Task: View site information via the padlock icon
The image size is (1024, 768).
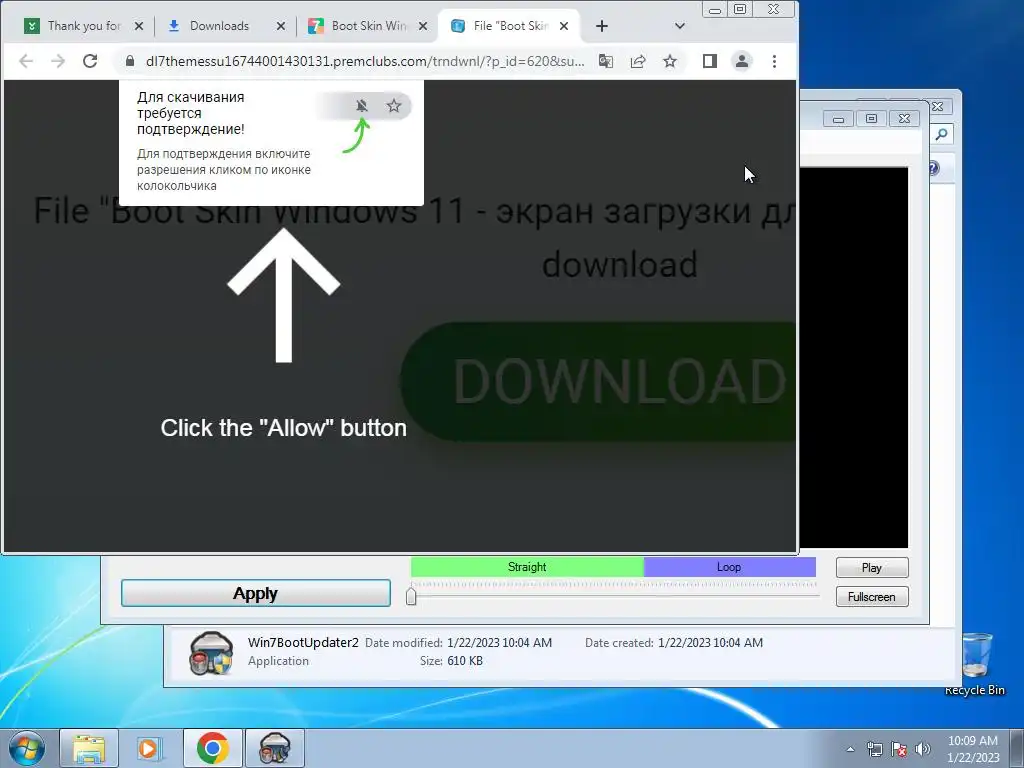Action: (x=130, y=61)
